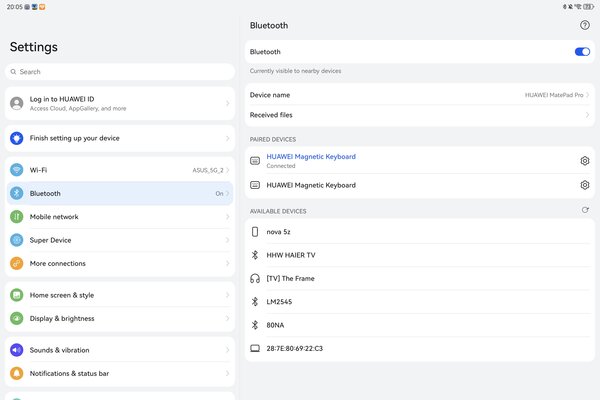The width and height of the screenshot is (600, 400).
Task: Click Bluetooth icon beside HHW HAIER TV
Action: (255, 255)
